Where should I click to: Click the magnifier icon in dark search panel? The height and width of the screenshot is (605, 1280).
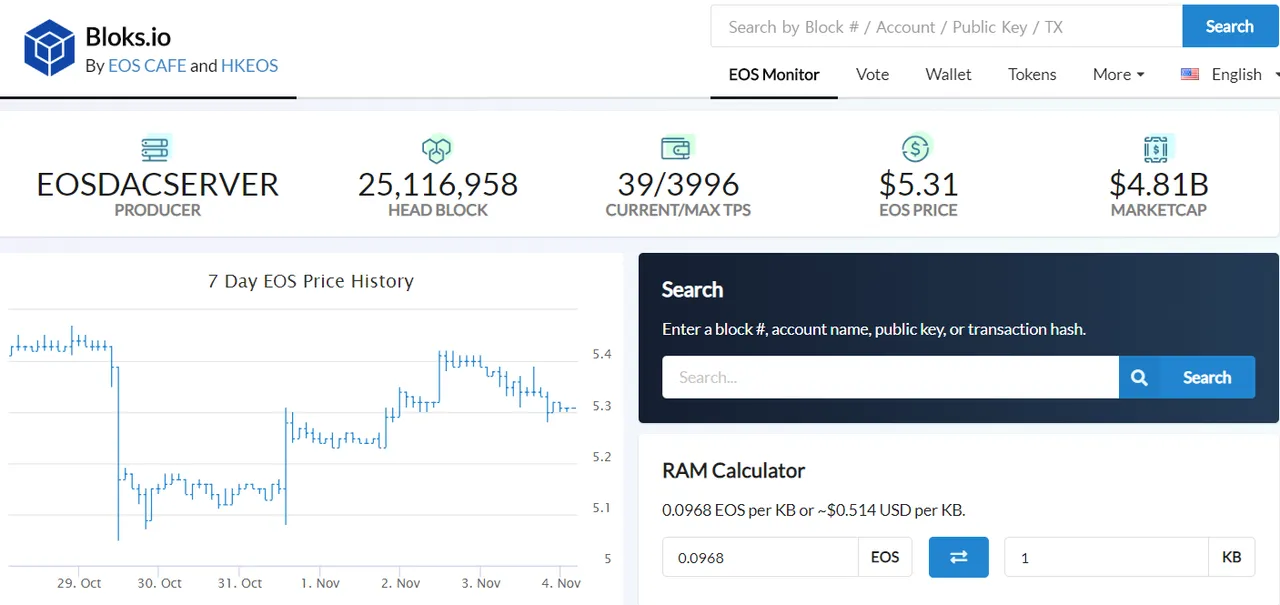(1139, 377)
